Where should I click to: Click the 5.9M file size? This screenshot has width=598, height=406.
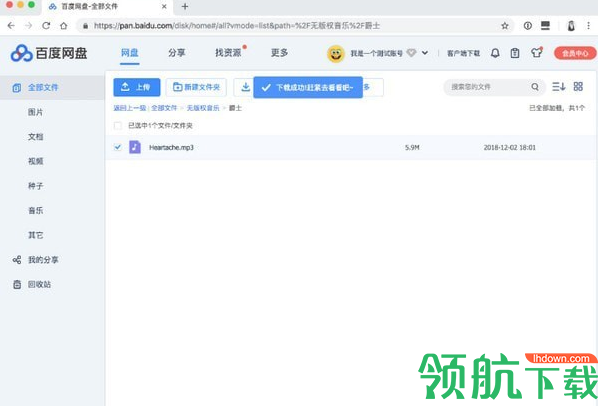point(412,148)
